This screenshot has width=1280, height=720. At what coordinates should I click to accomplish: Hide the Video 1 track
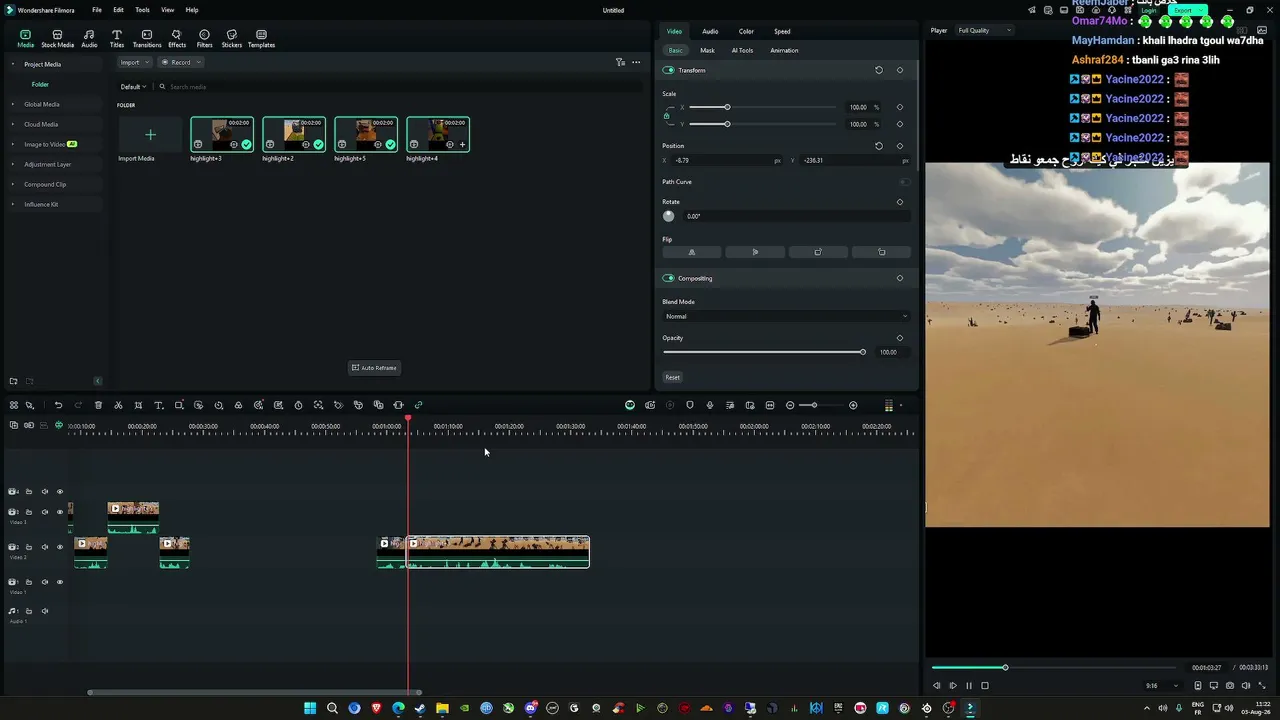(59, 582)
